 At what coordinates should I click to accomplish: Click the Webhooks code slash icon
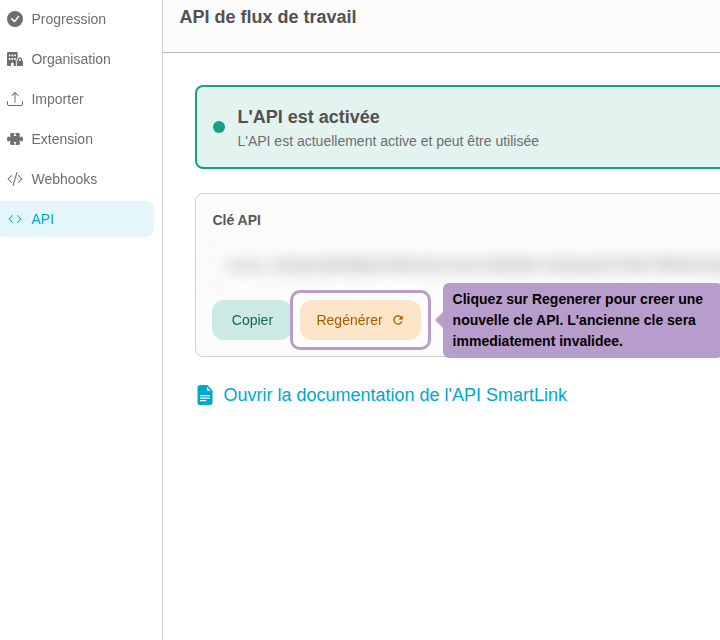point(15,179)
